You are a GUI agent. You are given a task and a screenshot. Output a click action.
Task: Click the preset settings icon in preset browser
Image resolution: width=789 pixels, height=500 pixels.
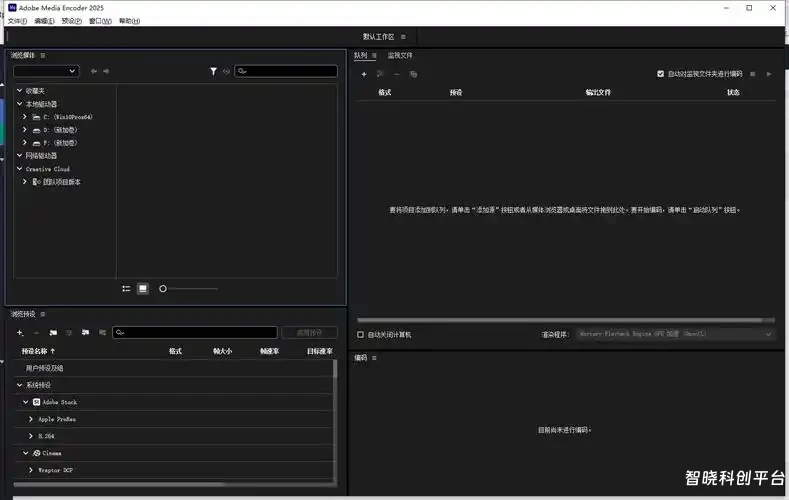[x=69, y=332]
